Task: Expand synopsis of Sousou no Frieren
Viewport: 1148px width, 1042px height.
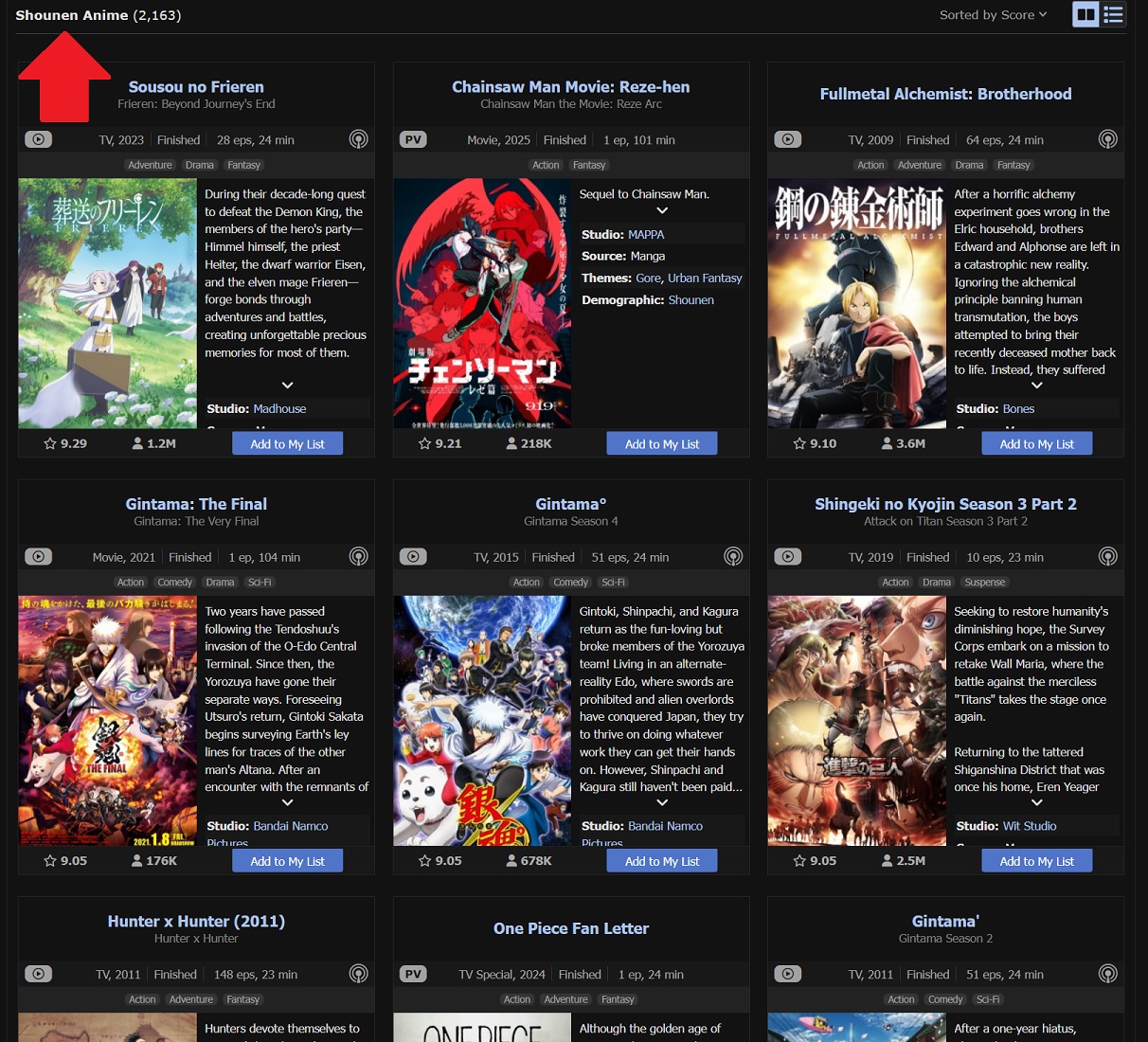Action: (x=287, y=385)
